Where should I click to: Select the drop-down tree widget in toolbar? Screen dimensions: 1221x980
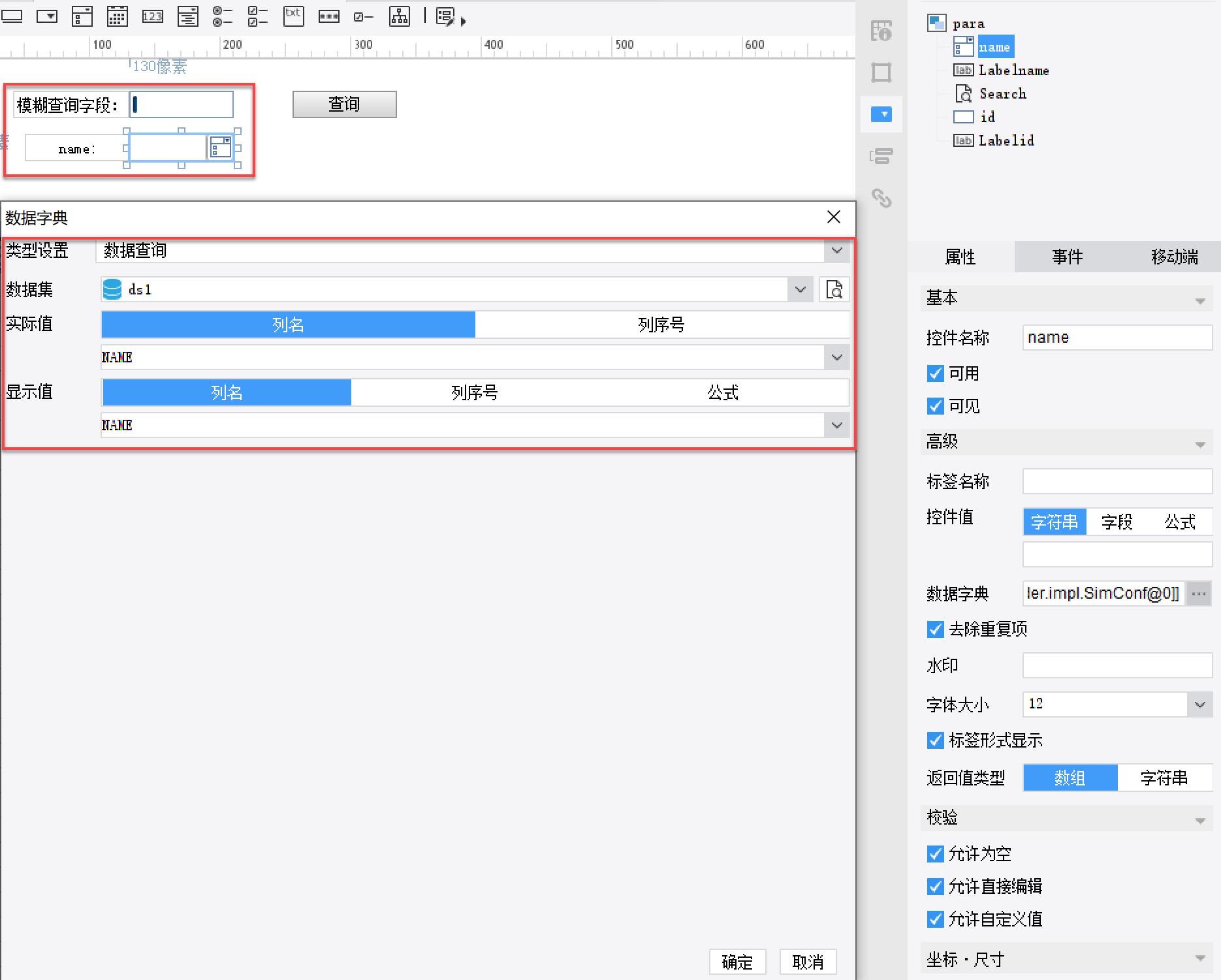(x=188, y=16)
